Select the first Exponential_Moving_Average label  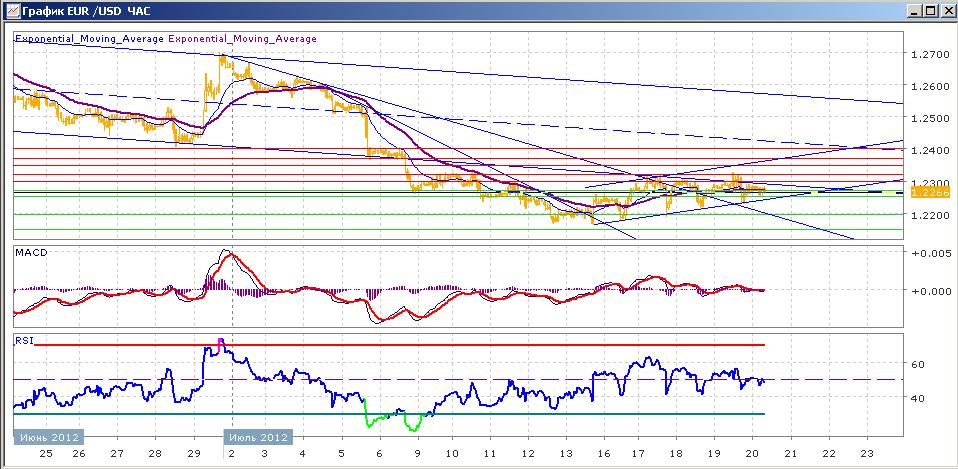(x=89, y=38)
